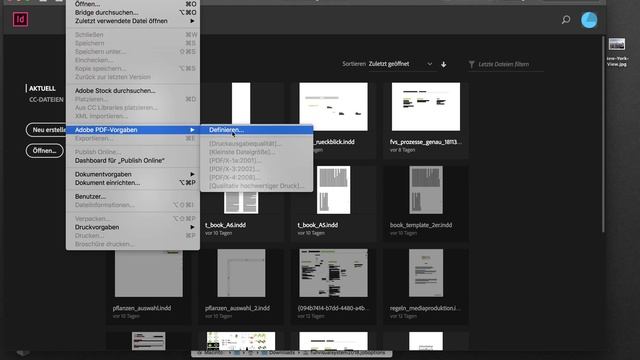Viewport: 640px width, 360px height.
Task: Open the Sortieren dropdown showing Zuletzt geöffnet
Action: [400, 64]
